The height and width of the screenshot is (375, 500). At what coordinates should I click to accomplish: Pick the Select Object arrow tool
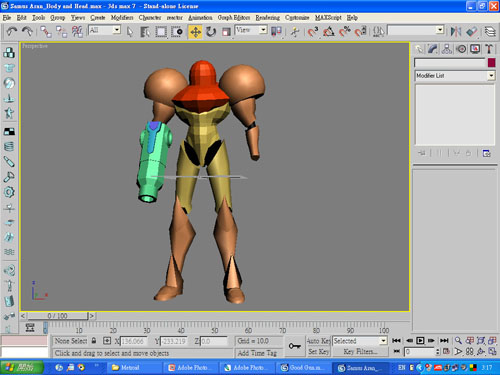[130, 32]
